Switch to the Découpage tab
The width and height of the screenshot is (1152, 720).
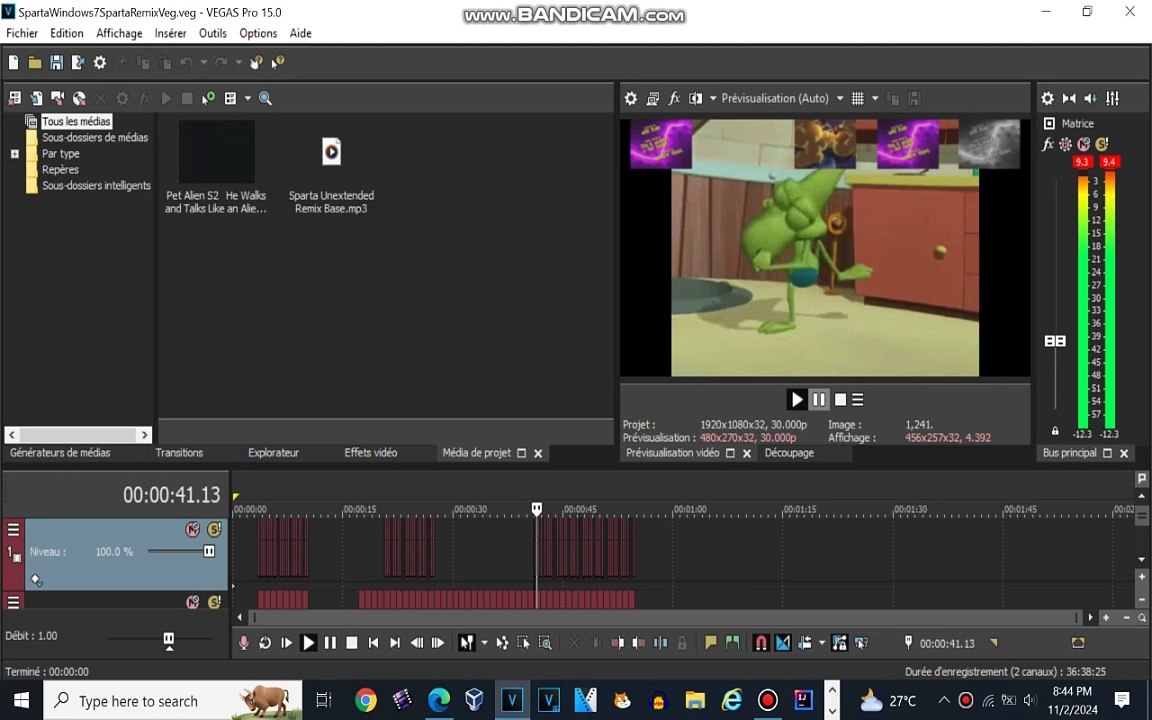tap(789, 453)
